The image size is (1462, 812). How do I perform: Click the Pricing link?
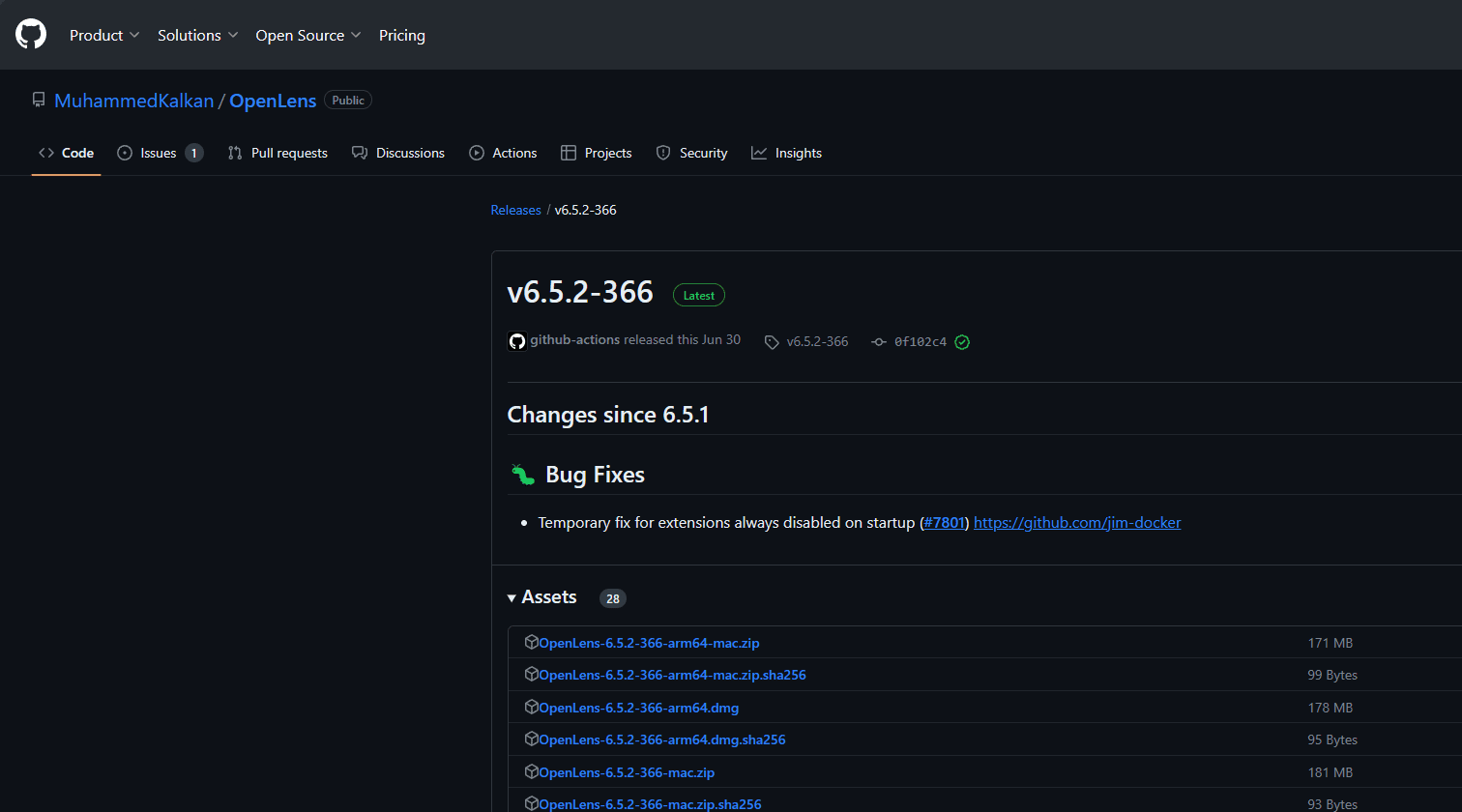tap(401, 35)
